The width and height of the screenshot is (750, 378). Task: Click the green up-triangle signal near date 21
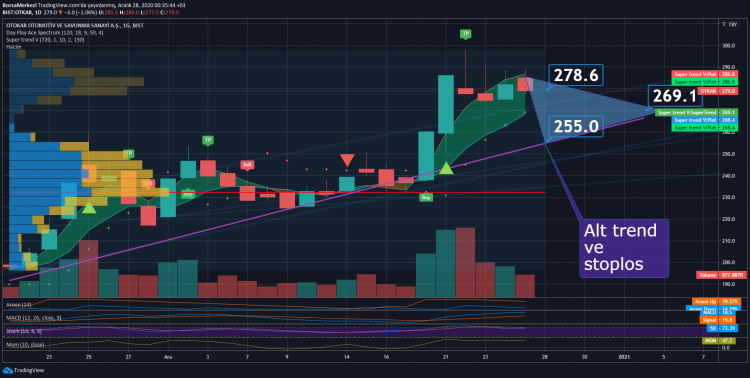coord(446,168)
